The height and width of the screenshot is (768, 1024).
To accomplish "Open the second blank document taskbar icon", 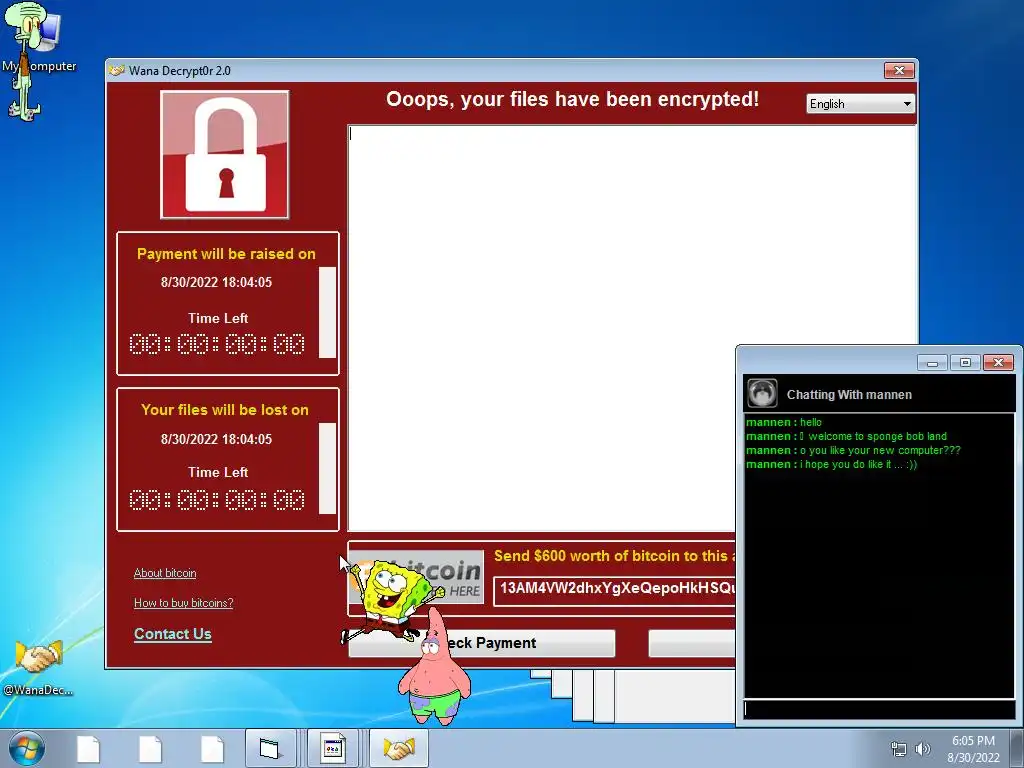I will (x=150, y=749).
